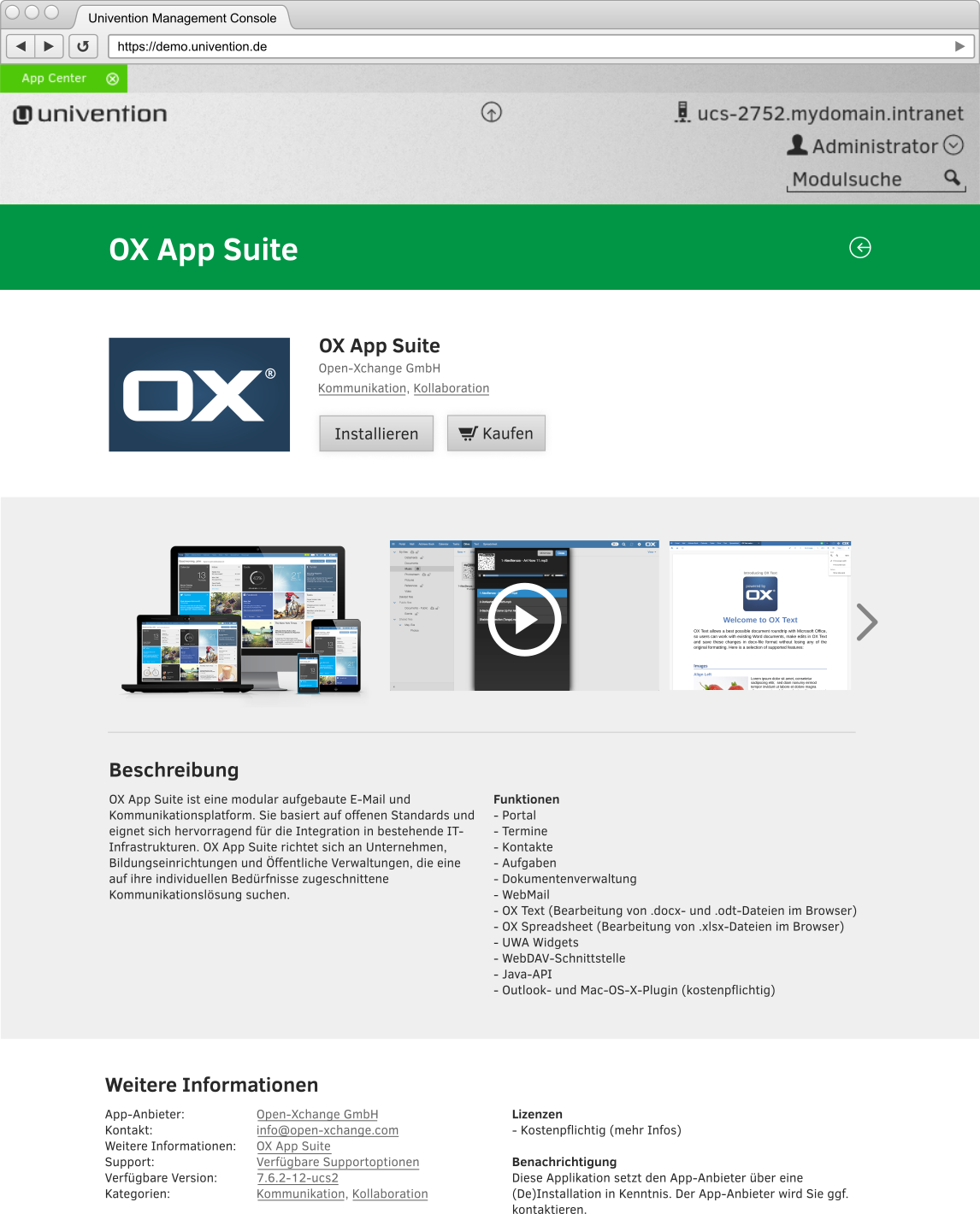Select the Univention Management Console browser tab
This screenshot has height=1214, width=980.
click(x=182, y=18)
